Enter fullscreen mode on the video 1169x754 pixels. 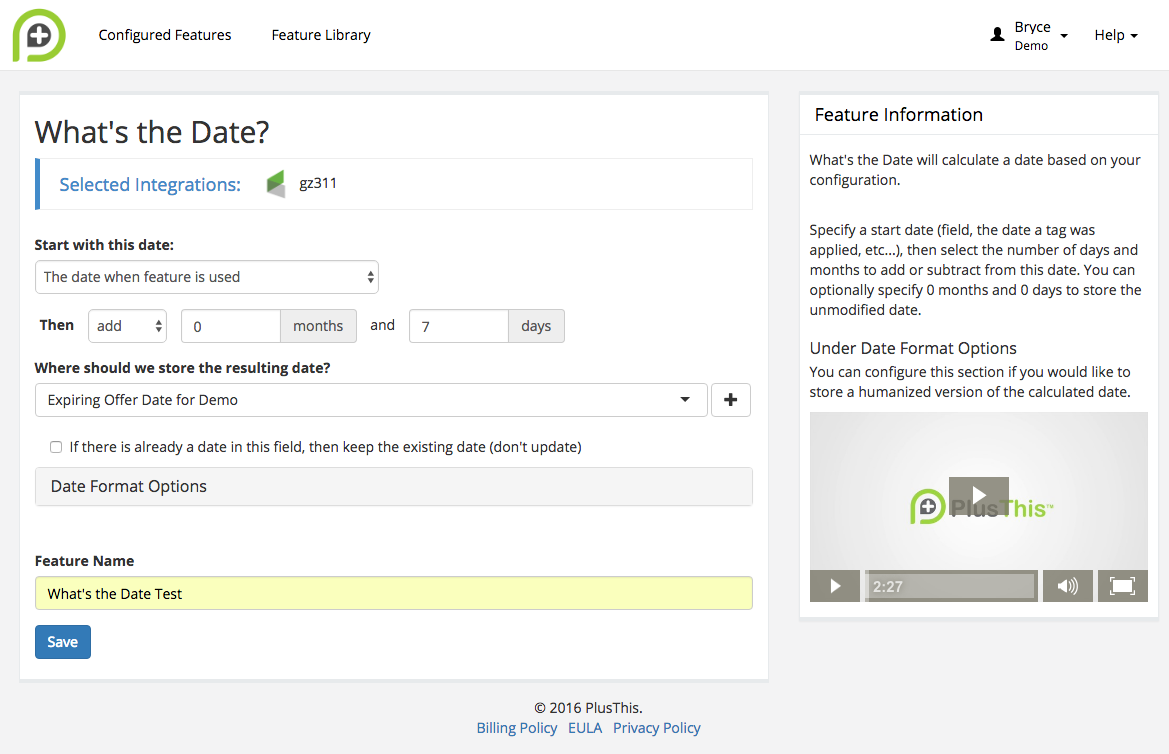[1122, 586]
